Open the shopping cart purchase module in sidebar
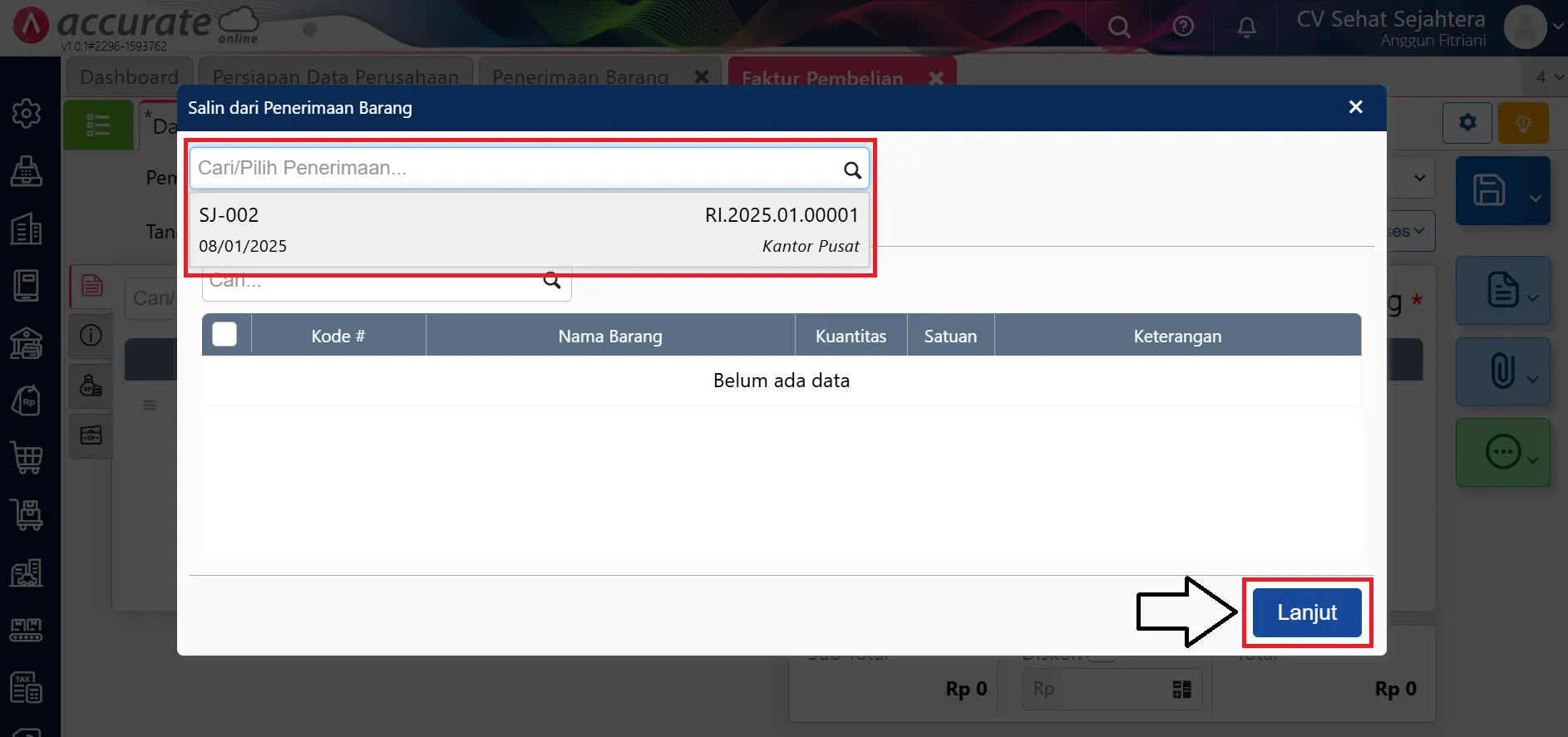 (27, 458)
